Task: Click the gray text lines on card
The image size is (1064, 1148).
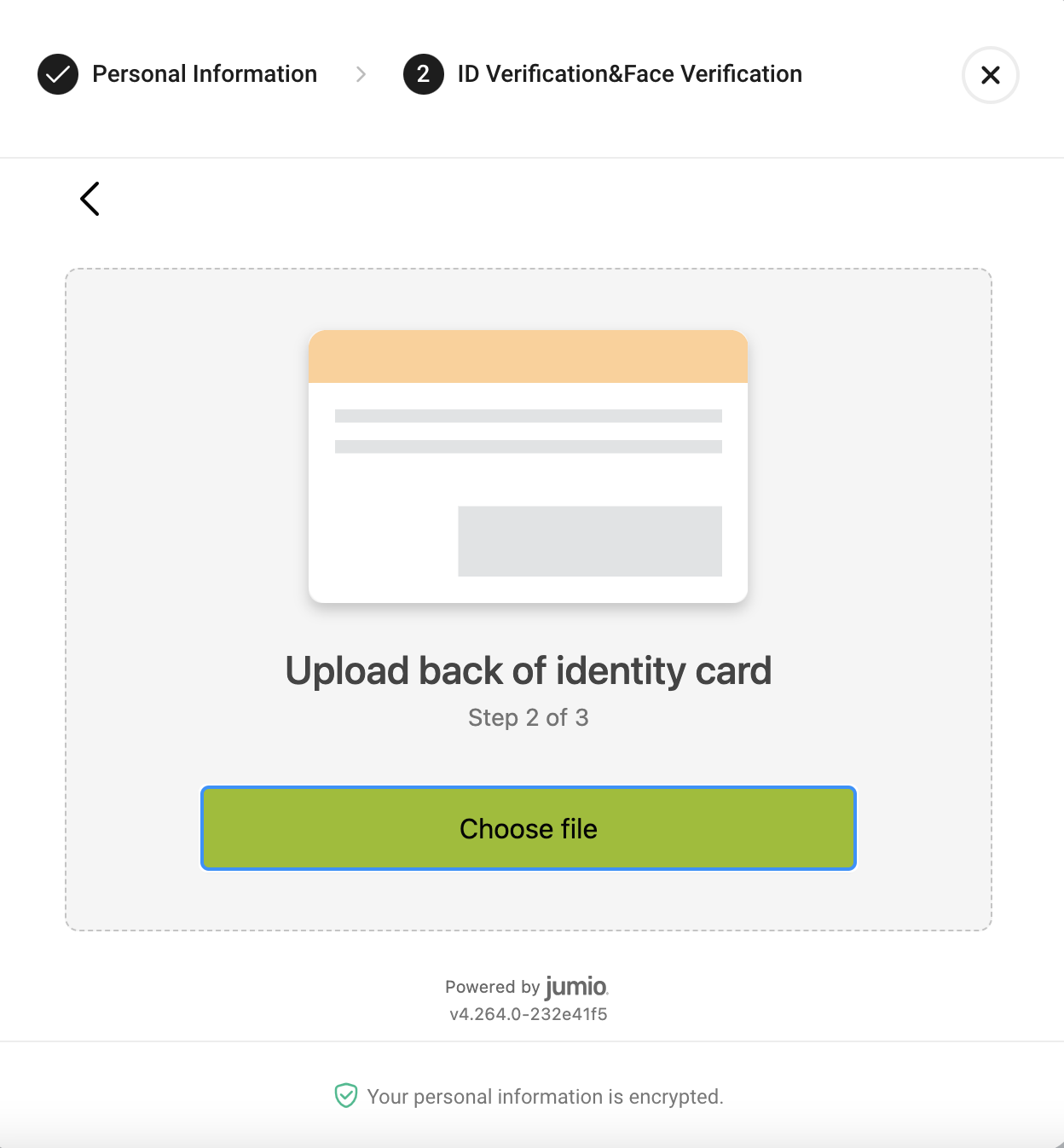Action: [528, 431]
